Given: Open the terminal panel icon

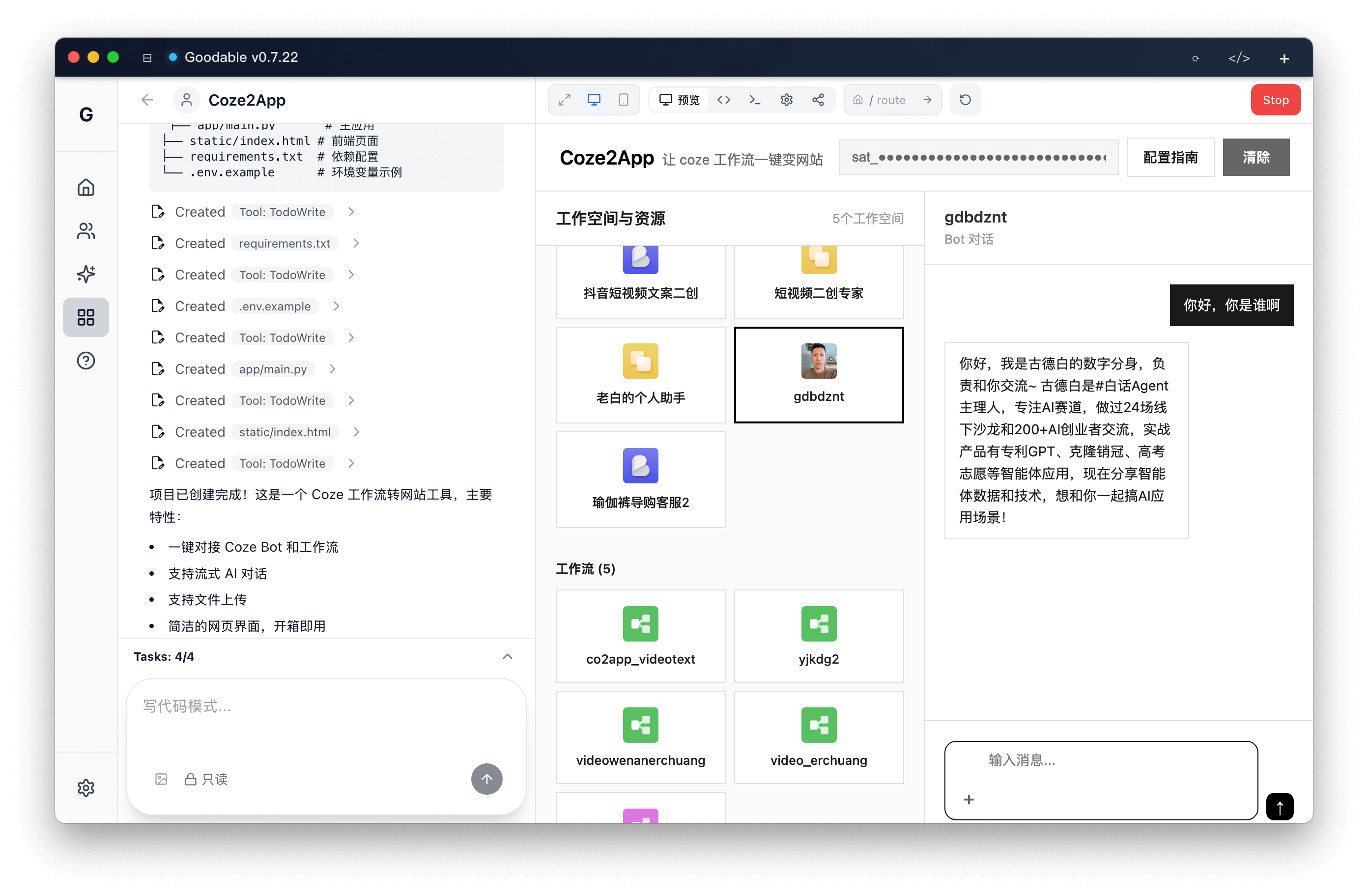Looking at the screenshot, I should point(755,99).
